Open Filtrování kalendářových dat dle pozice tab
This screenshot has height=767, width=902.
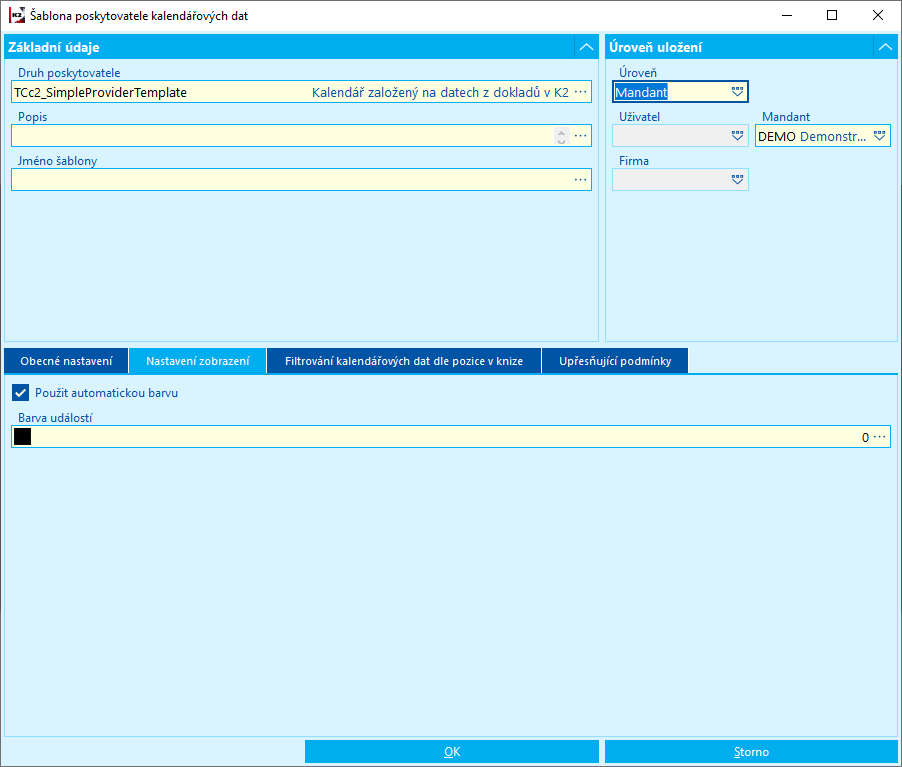[x=404, y=361]
